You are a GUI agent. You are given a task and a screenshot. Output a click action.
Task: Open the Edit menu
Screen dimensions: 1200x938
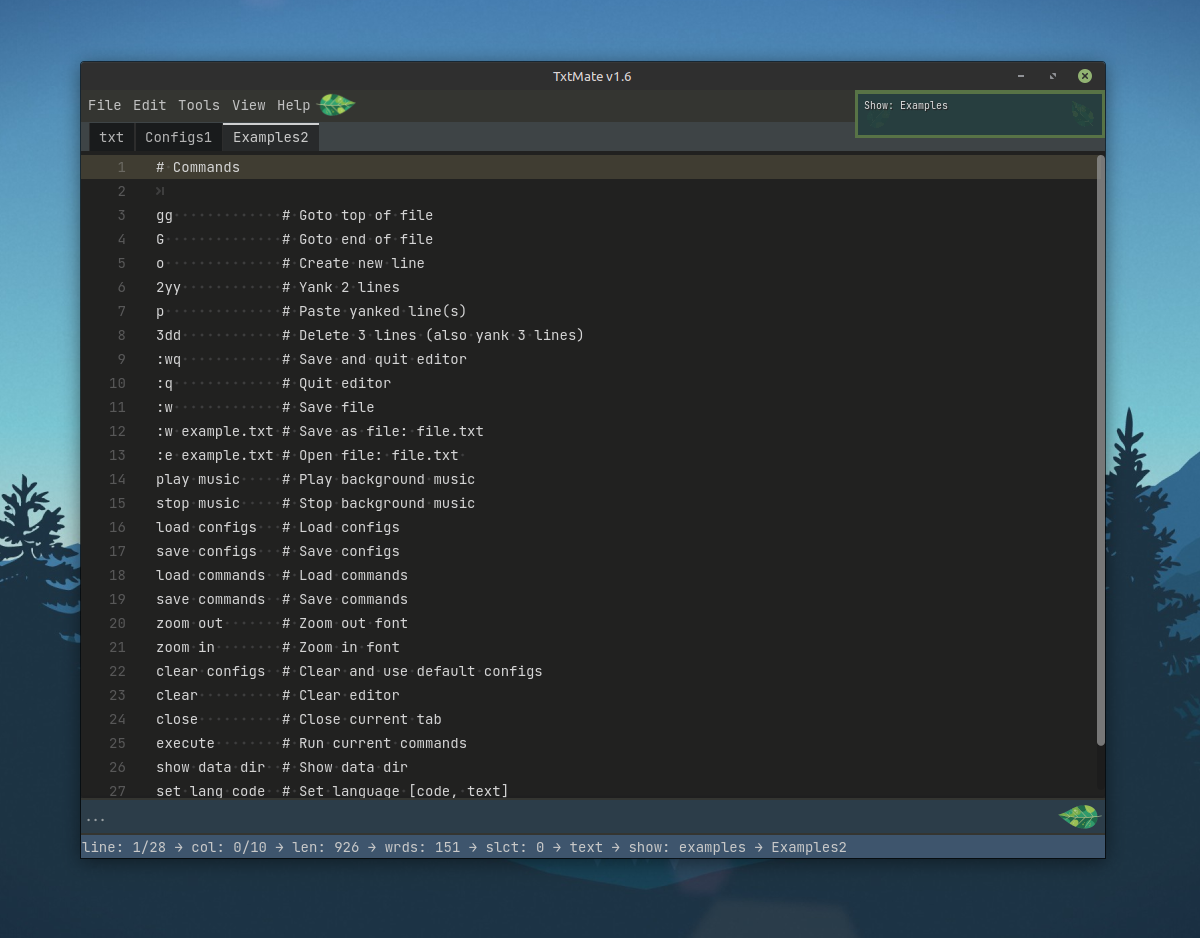pos(149,105)
